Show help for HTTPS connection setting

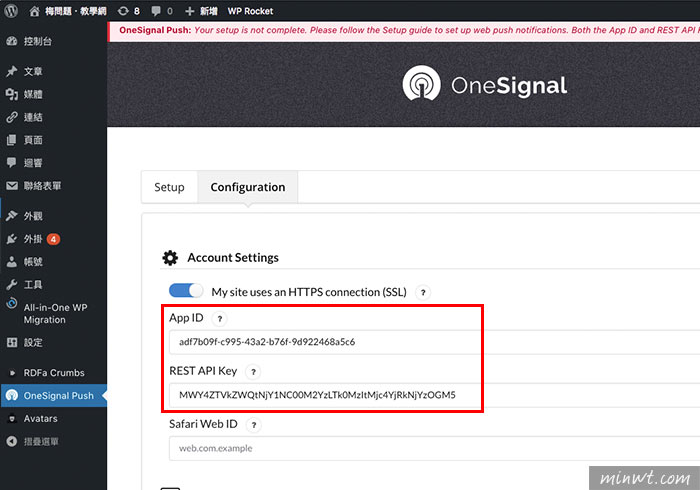click(423, 293)
